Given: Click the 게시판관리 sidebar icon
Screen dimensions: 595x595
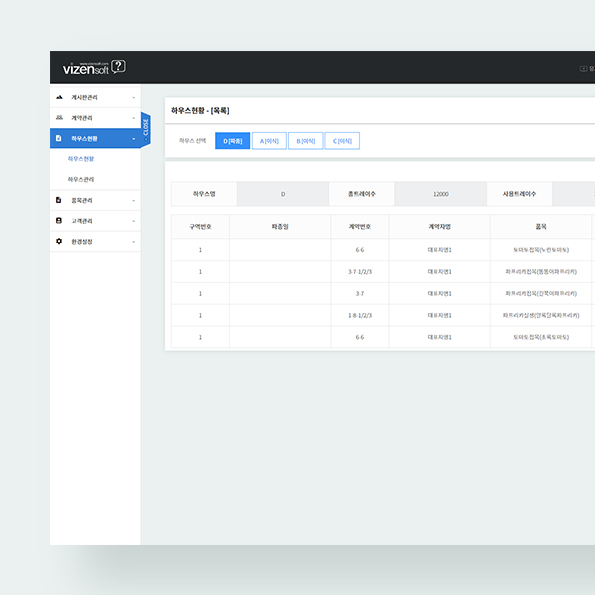Looking at the screenshot, I should point(59,98).
